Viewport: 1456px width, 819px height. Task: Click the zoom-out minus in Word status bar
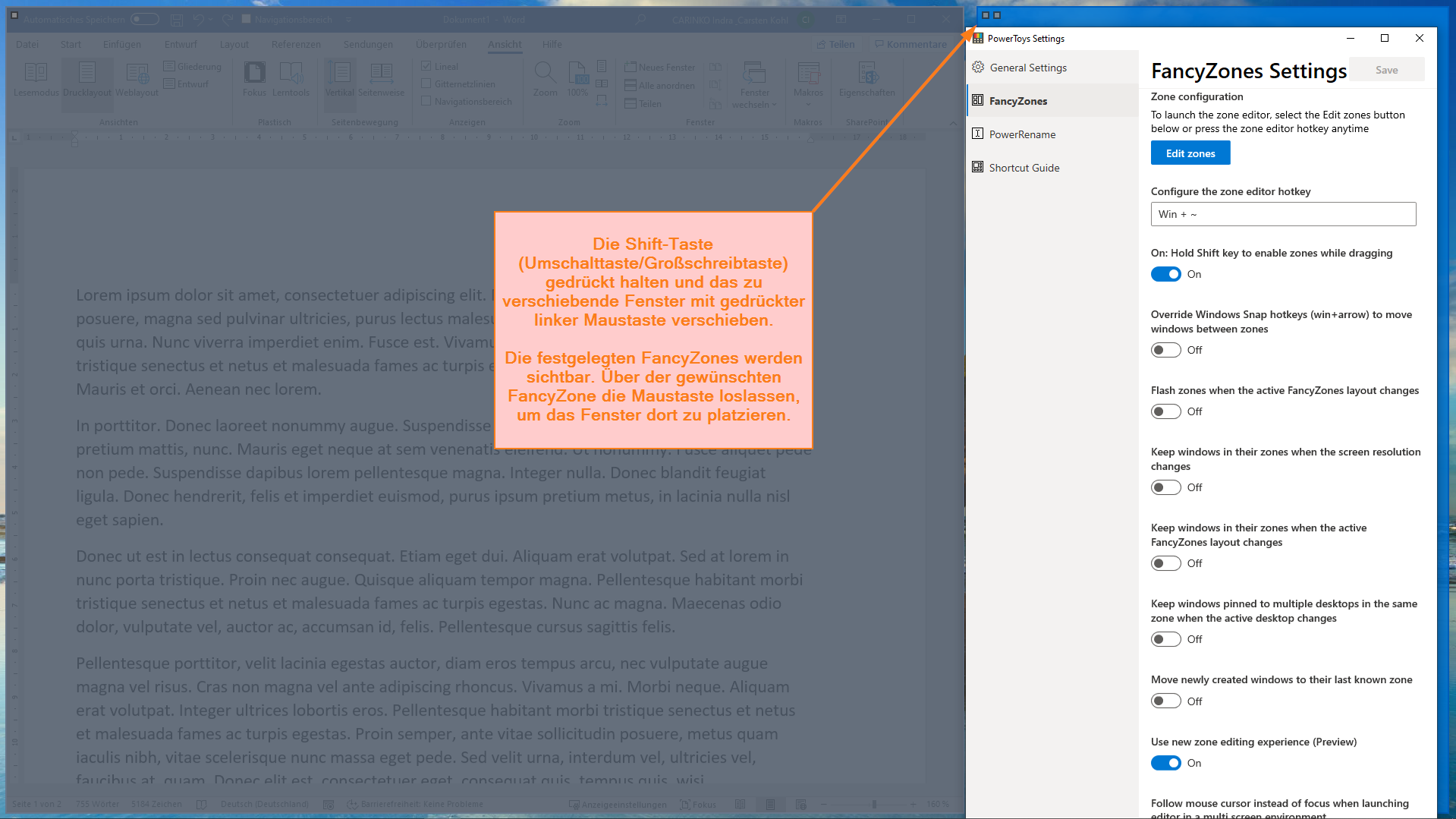[x=824, y=804]
